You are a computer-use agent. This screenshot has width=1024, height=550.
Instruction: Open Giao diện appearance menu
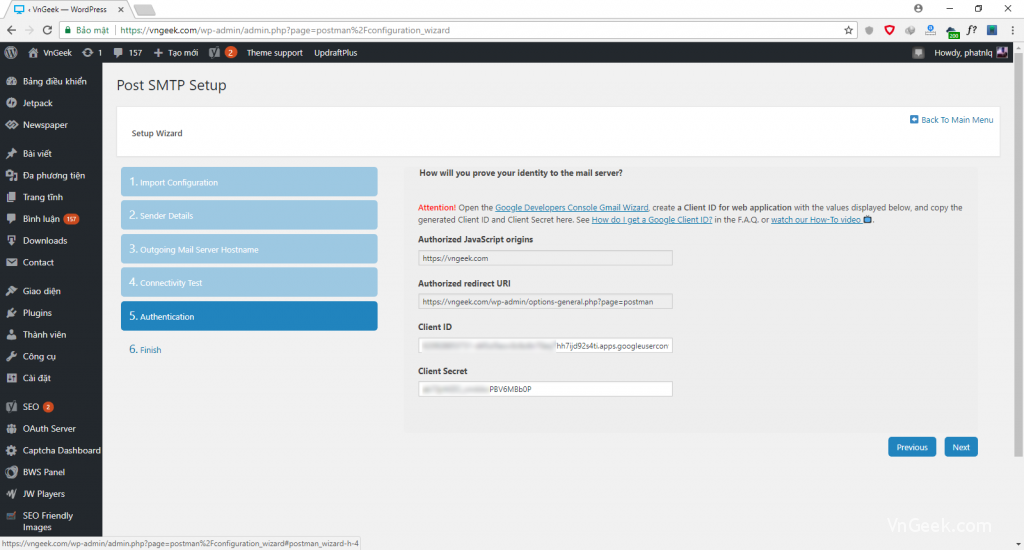[51, 291]
